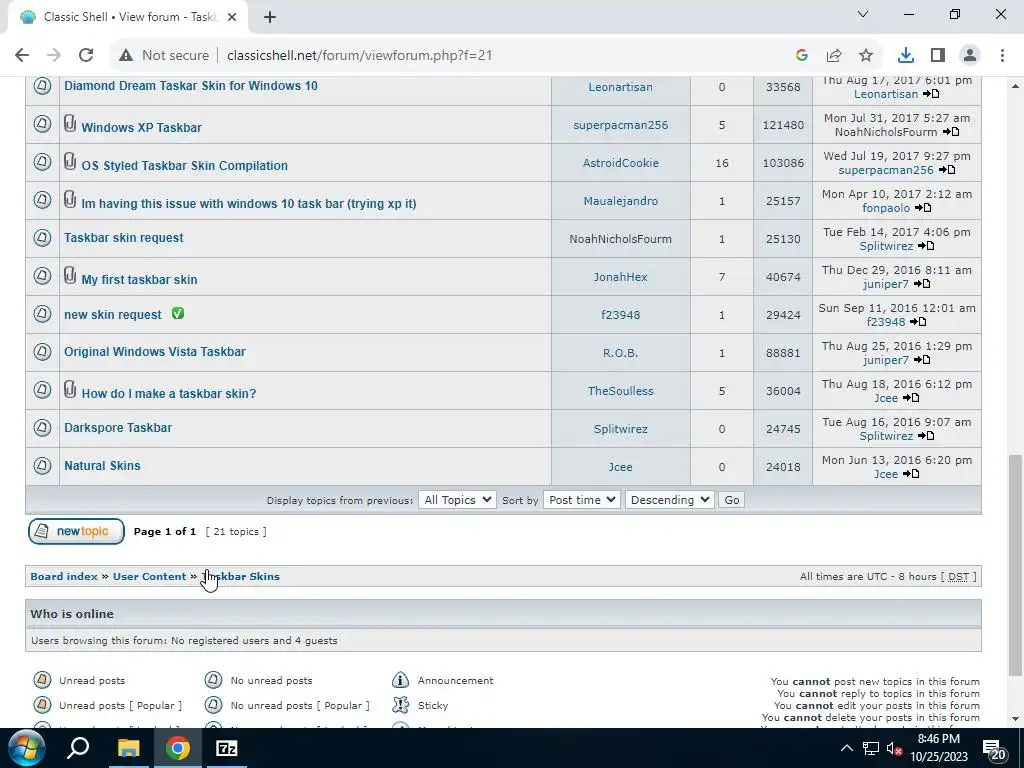Click the topic status icon for Darkspore Taskbar
The height and width of the screenshot is (768, 1024).
pos(42,428)
